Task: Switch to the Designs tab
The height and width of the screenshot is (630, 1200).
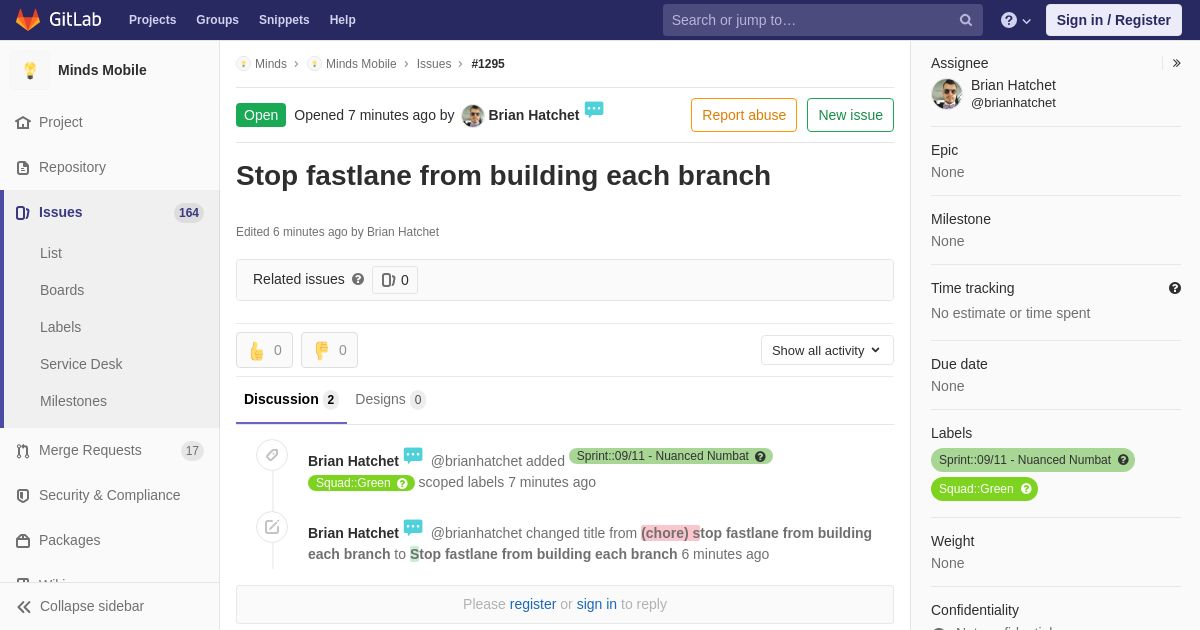Action: tap(390, 400)
